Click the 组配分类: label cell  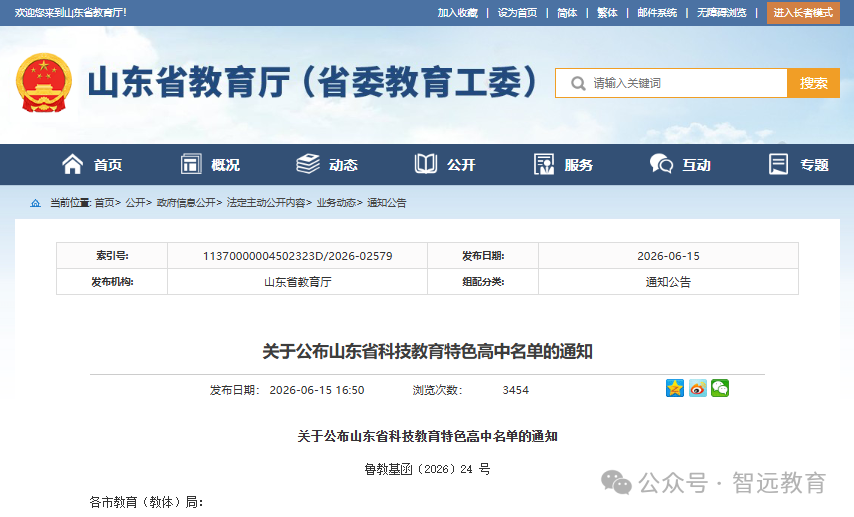pos(483,282)
